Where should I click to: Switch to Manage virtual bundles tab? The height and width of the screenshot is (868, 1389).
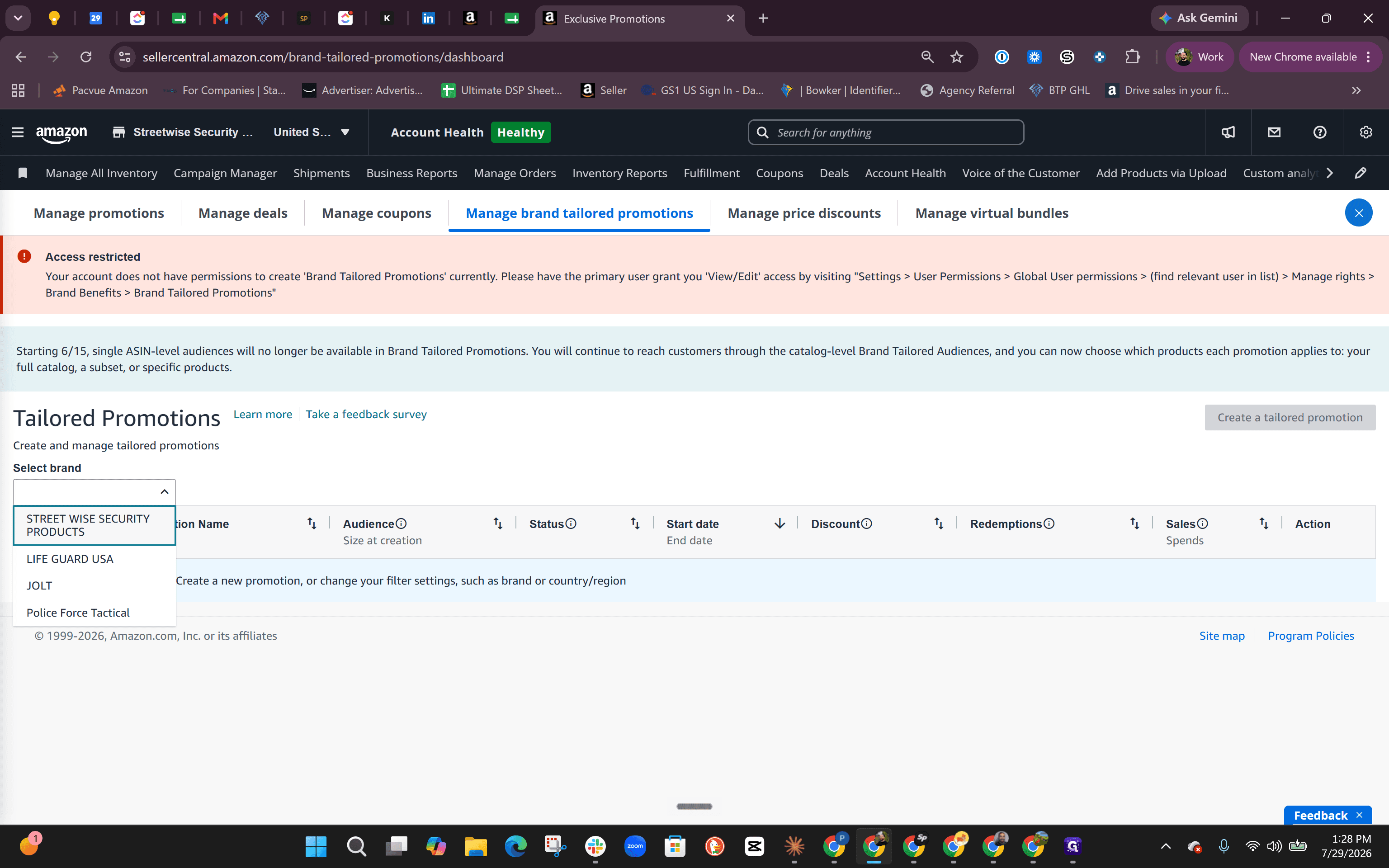tap(992, 213)
